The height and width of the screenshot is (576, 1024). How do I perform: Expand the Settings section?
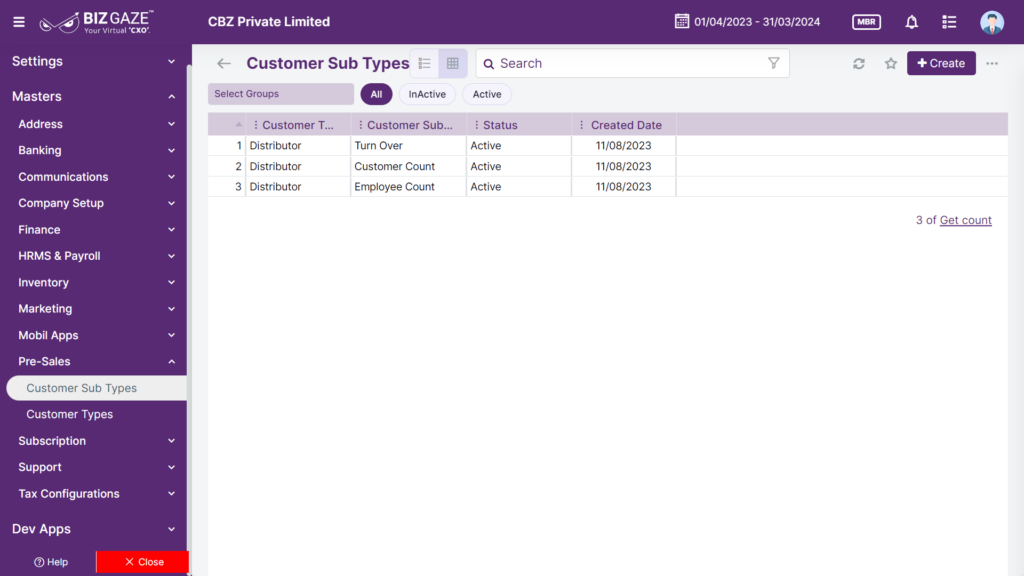[93, 61]
